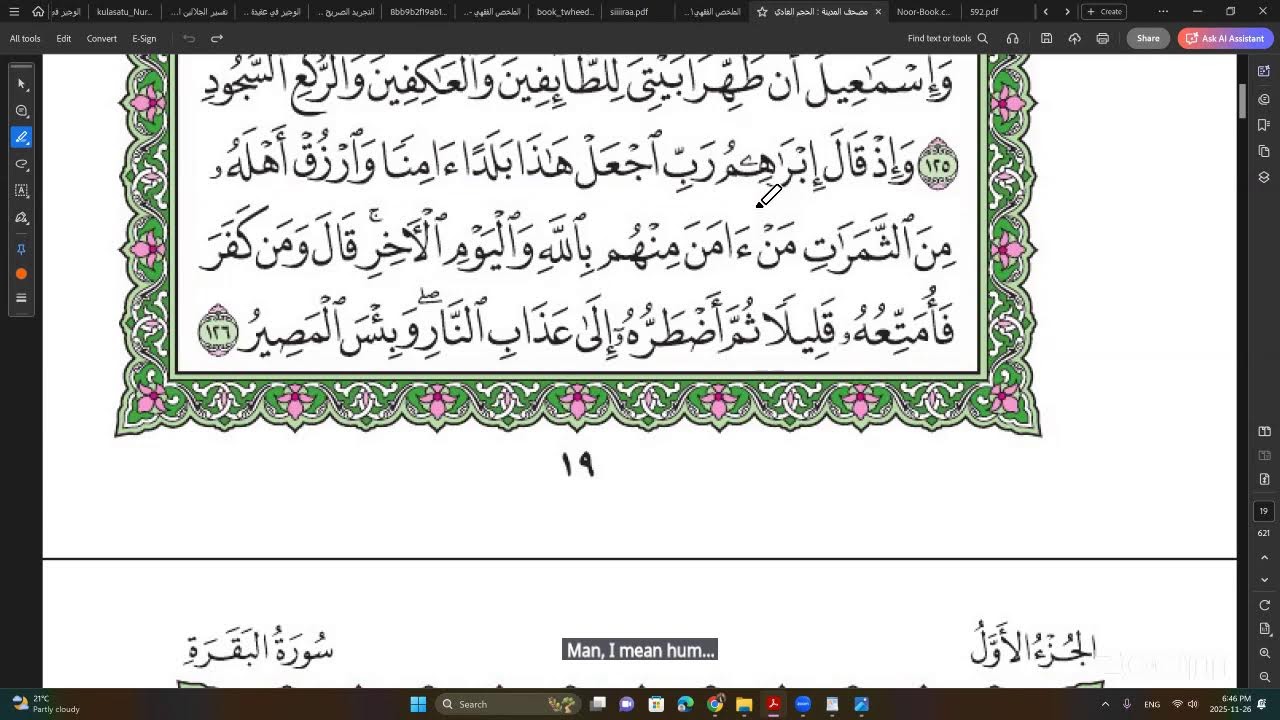The width and height of the screenshot is (1280, 720).
Task: Open the generative summary panel icon
Action: tap(1264, 99)
